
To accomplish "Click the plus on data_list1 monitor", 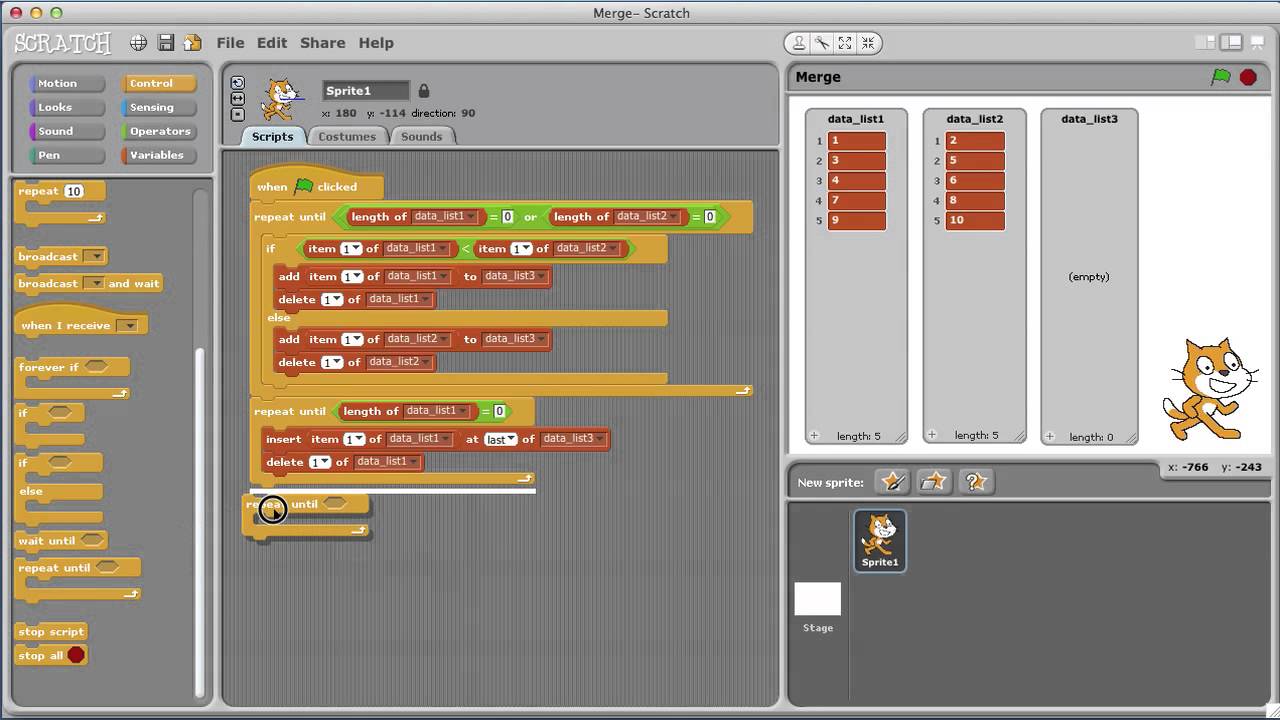I will [x=814, y=436].
